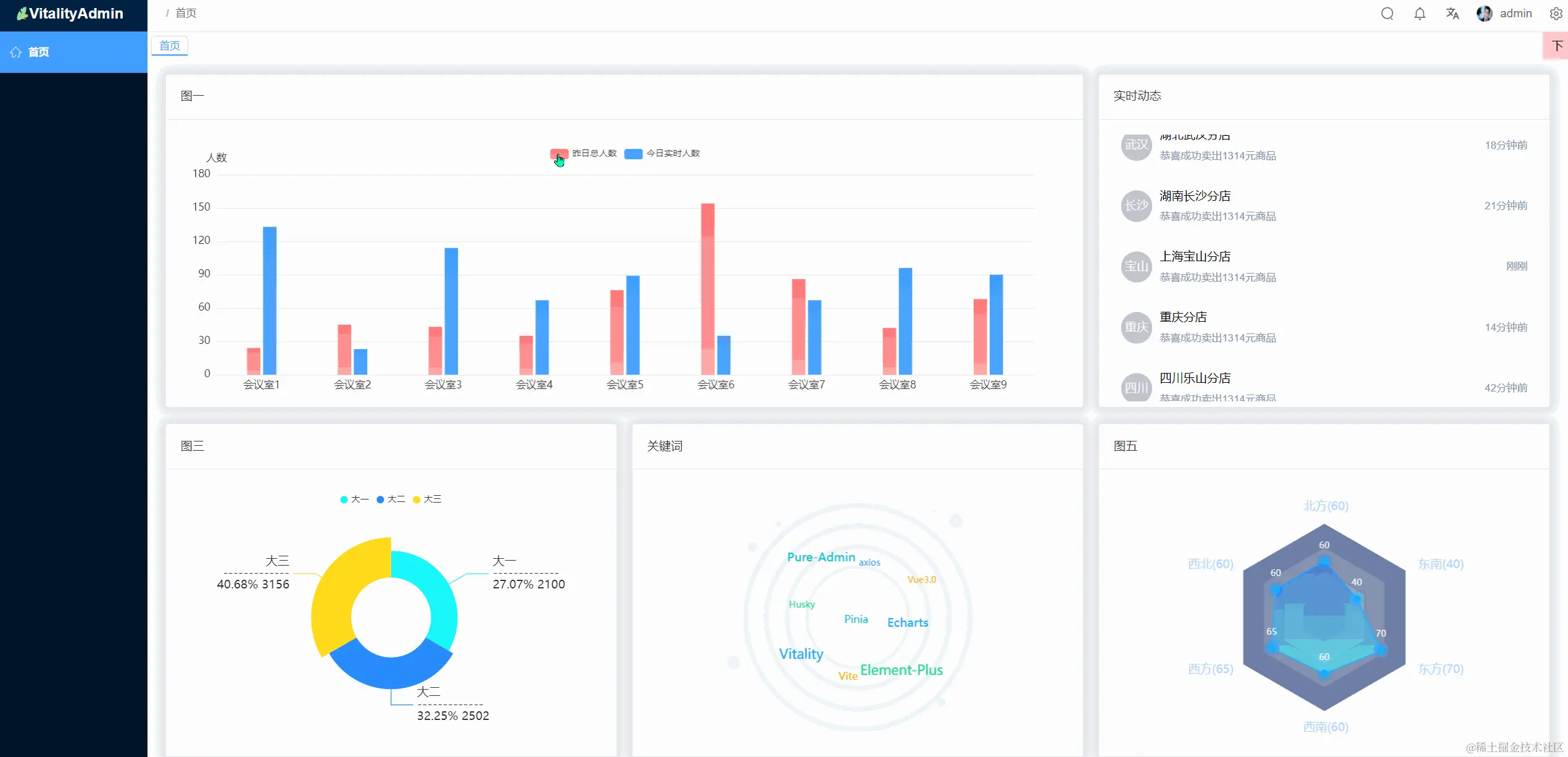Image resolution: width=1568 pixels, height=757 pixels.
Task: Click the Element-Plus keyword
Action: coord(901,670)
